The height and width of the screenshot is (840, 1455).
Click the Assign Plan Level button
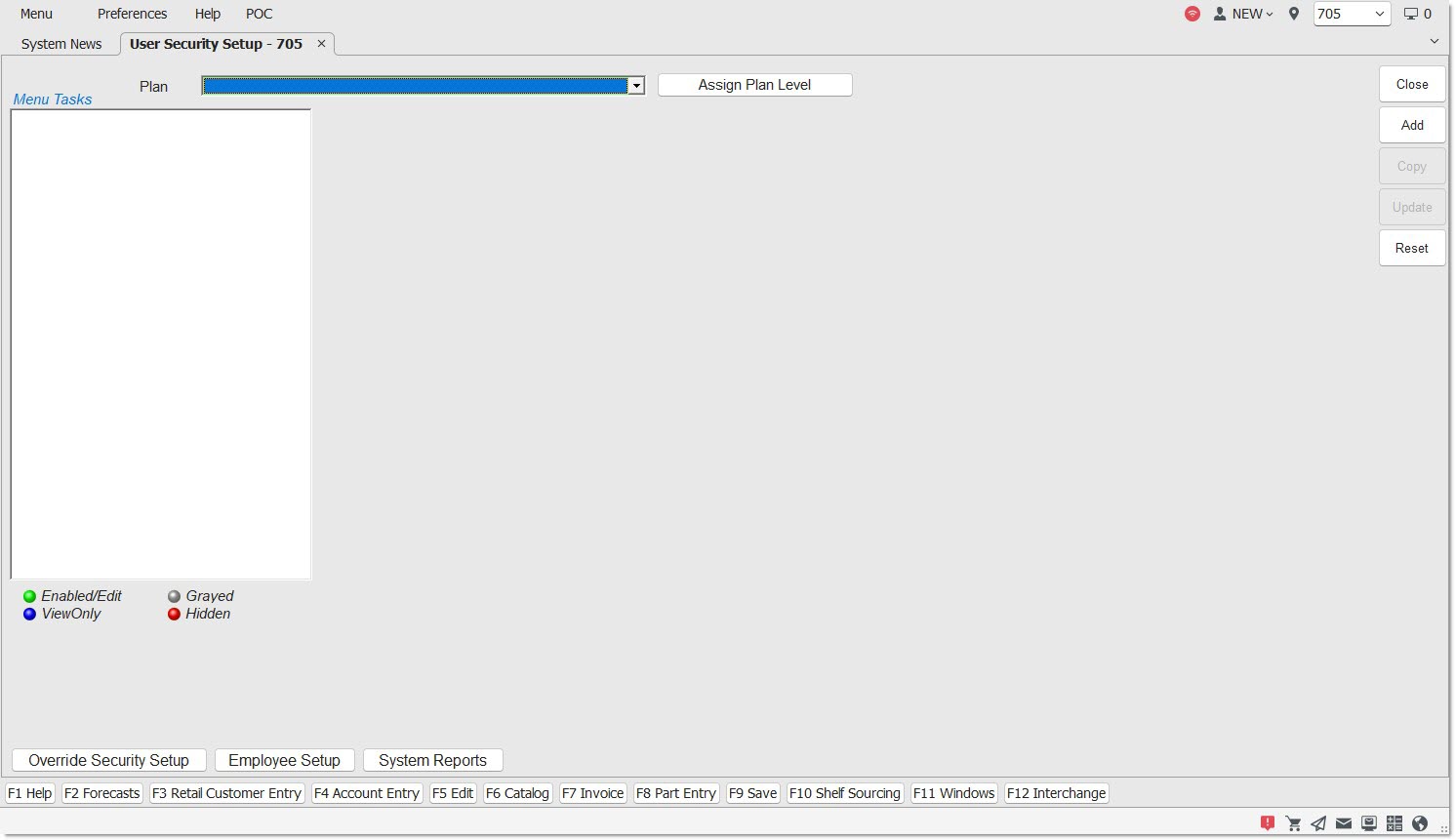[x=754, y=85]
